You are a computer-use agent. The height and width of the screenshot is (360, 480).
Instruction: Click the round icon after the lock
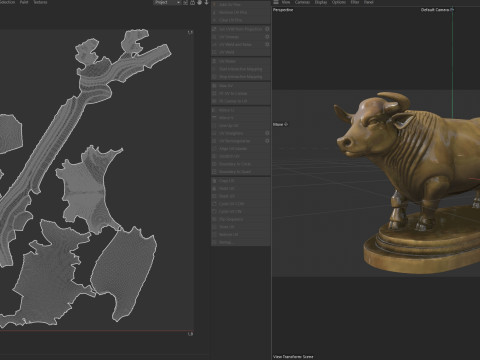coord(199,2)
